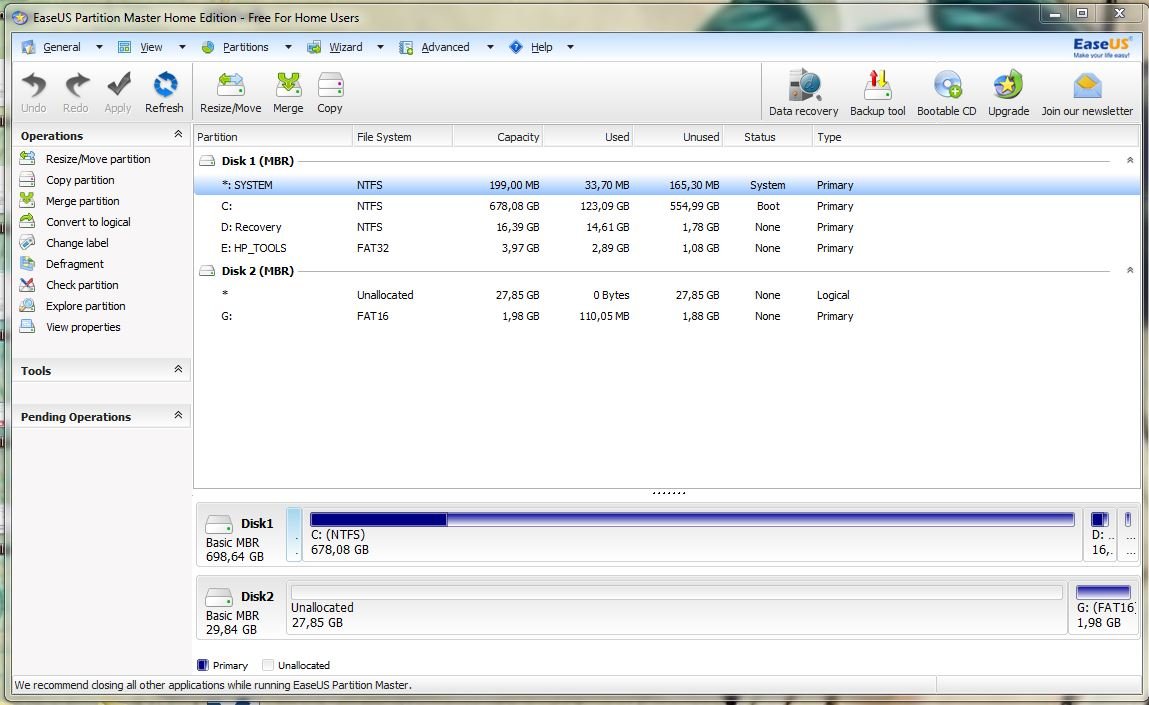Select the Unallocated 27,85 GB row

pos(667,295)
